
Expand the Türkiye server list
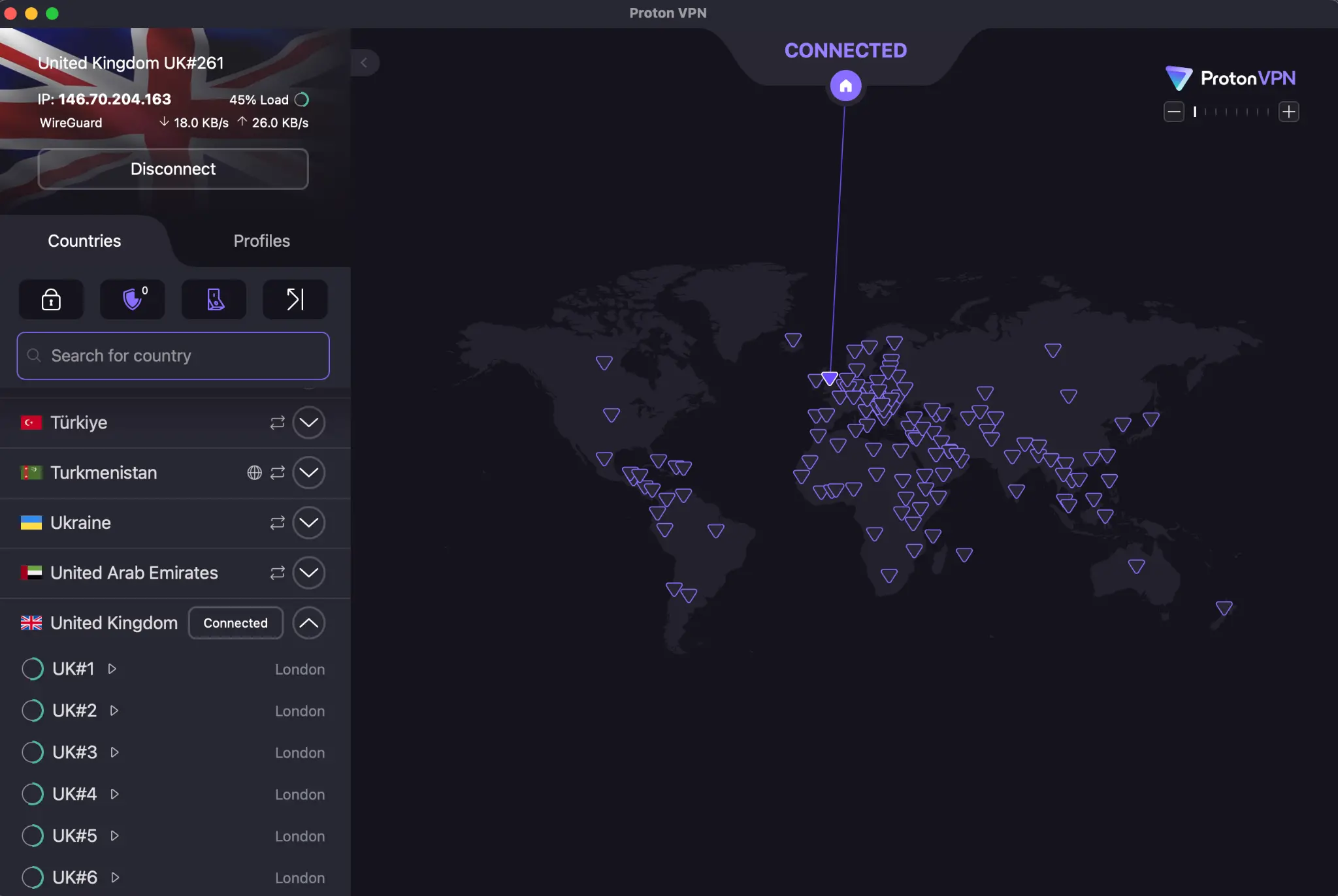coord(308,423)
